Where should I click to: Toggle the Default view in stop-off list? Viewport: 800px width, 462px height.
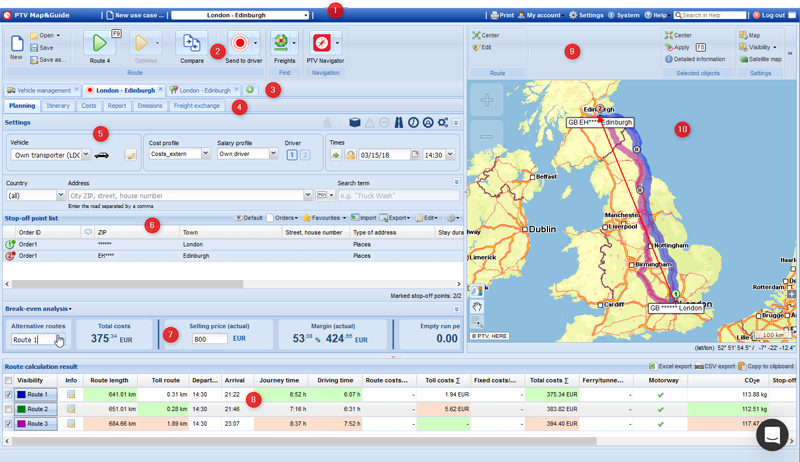(248, 218)
